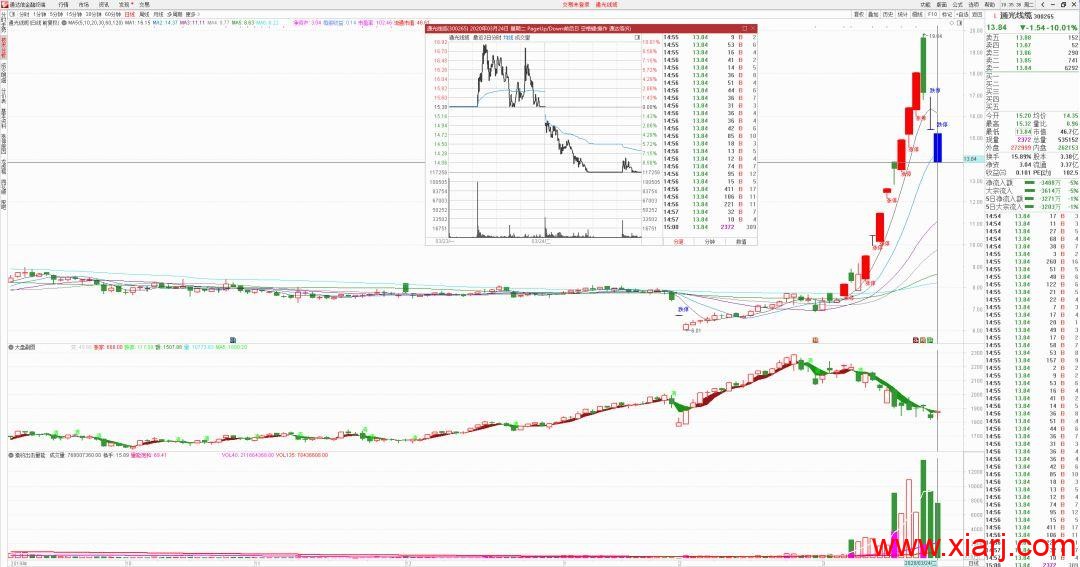Click the small square icon in popup chart header
The height and width of the screenshot is (567, 1080).
(x=637, y=38)
